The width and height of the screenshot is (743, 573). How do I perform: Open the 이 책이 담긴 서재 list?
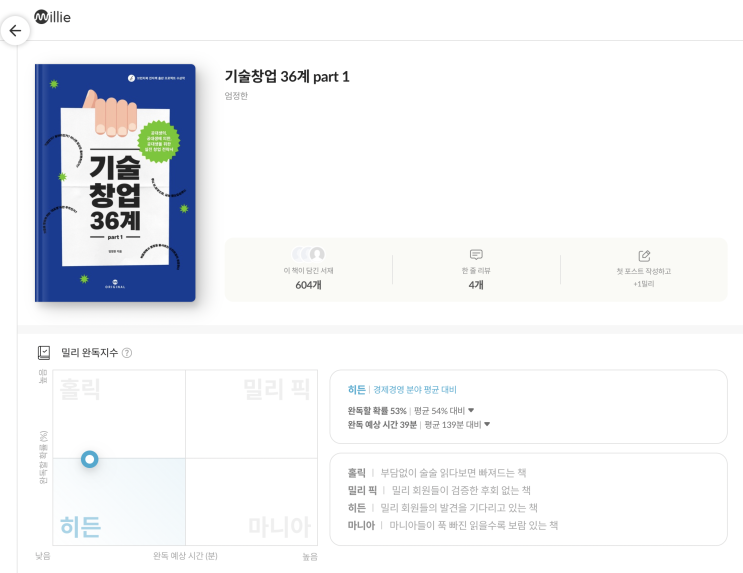coord(308,271)
